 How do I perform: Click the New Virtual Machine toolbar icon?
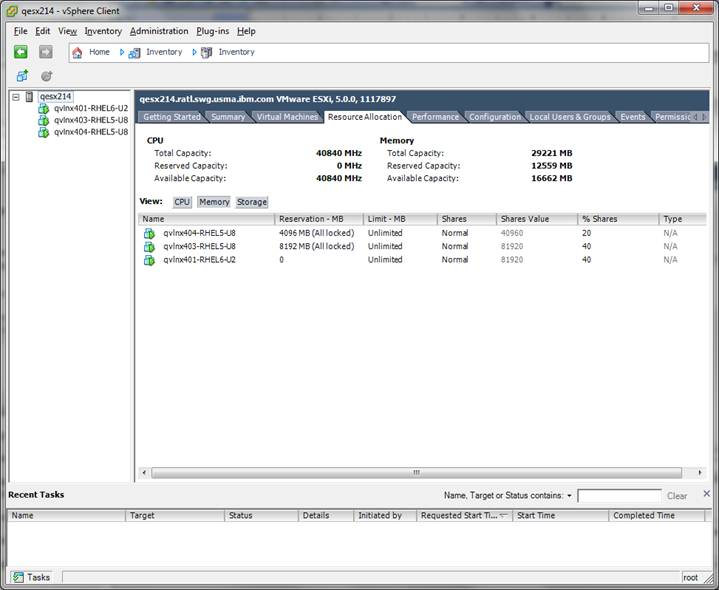tap(22, 76)
